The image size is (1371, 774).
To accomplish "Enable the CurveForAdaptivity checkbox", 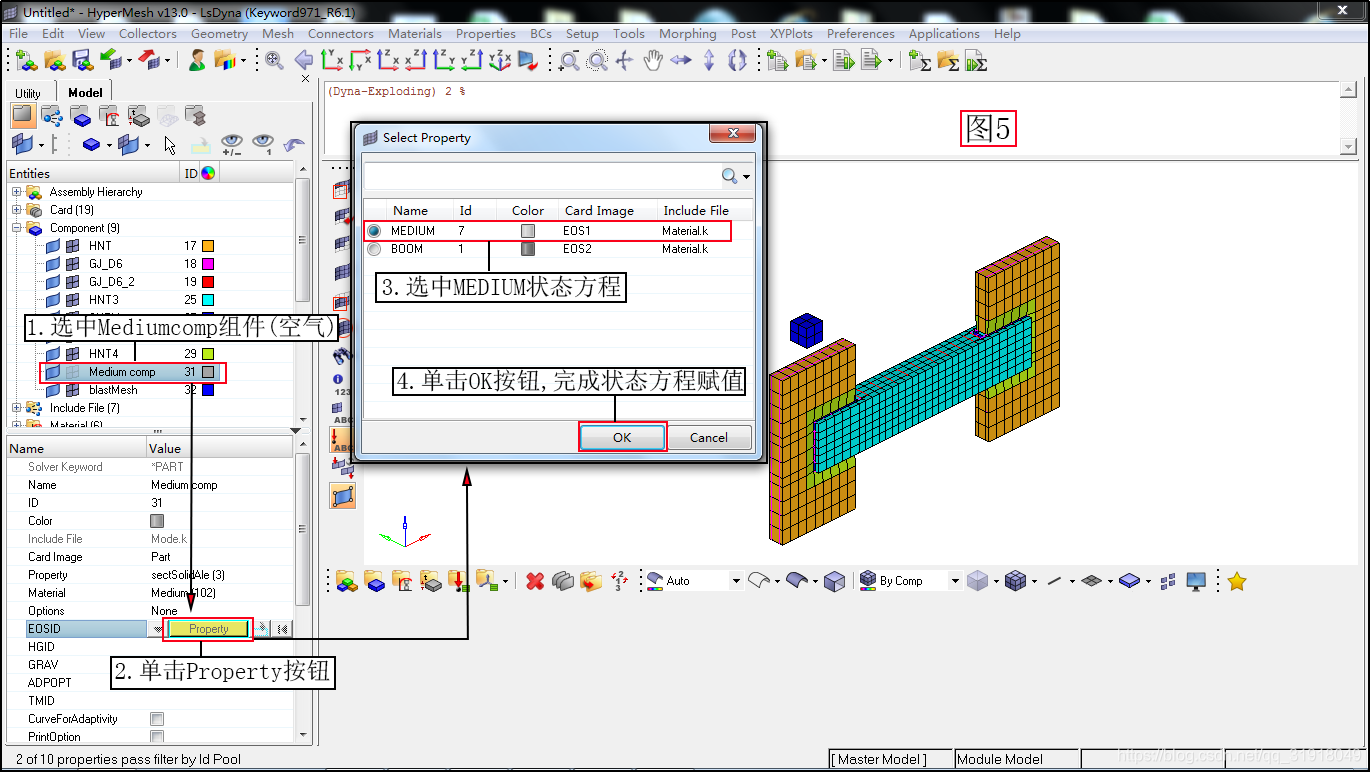I will [x=157, y=719].
